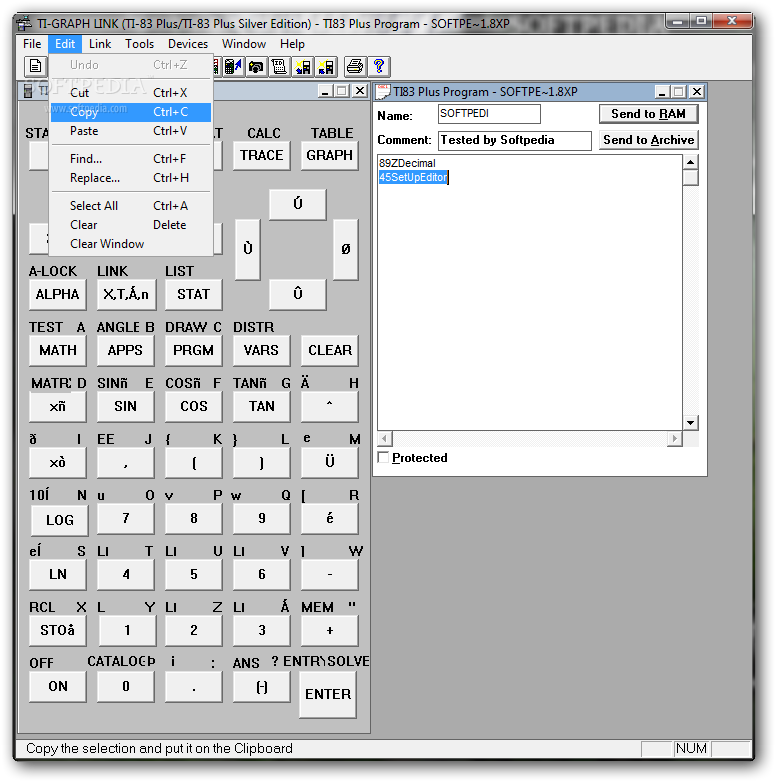This screenshot has height=782, width=776.
Task: Click the CLEAR key
Action: pos(330,350)
